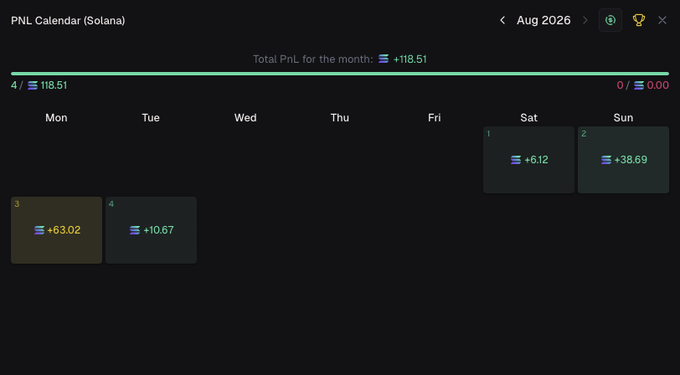Open the gold trophy icon
The width and height of the screenshot is (680, 375).
(x=638, y=20)
